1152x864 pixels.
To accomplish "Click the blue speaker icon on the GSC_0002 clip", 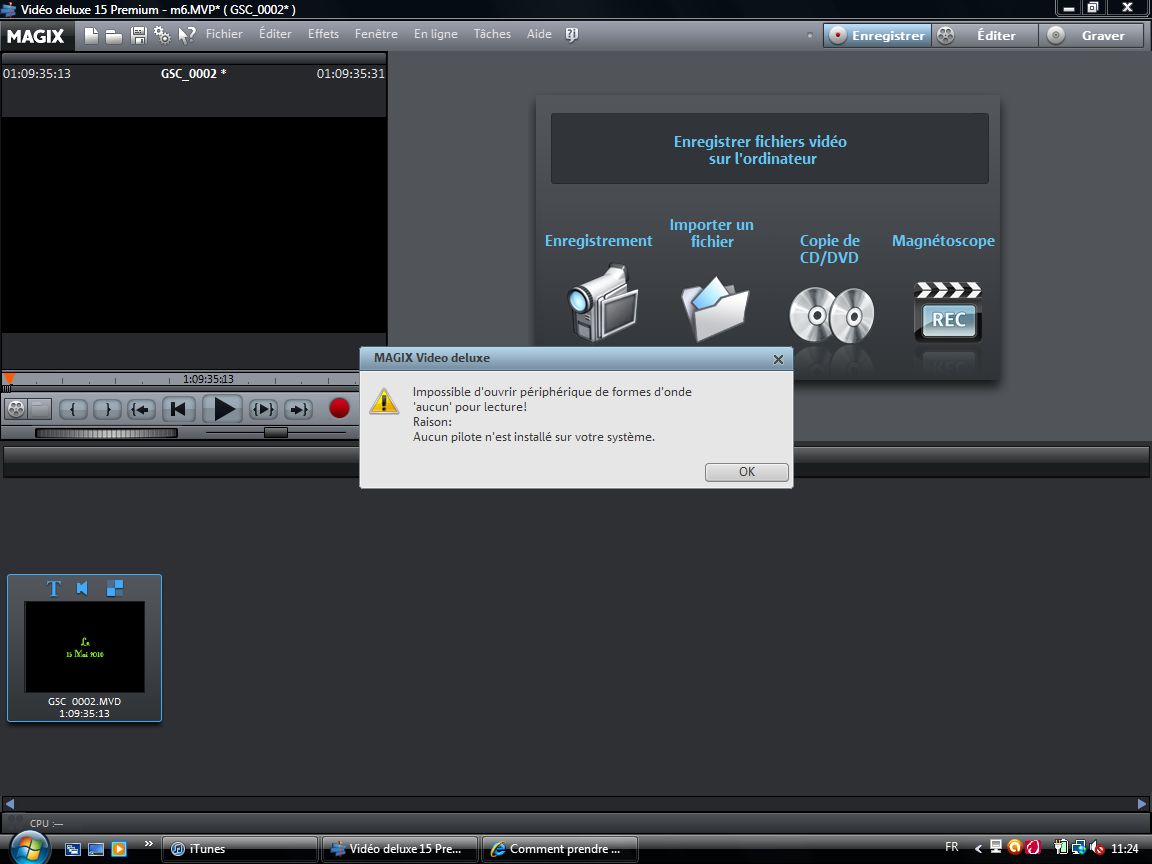I will coord(83,588).
